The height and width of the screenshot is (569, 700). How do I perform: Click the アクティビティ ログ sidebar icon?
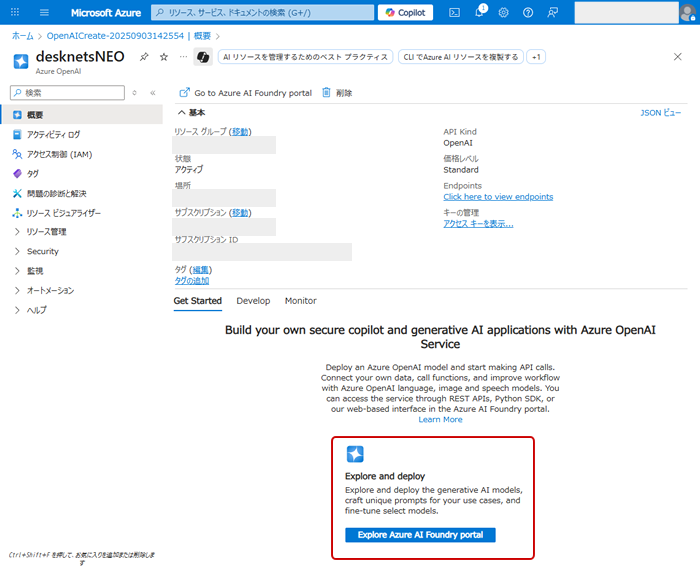tap(17, 134)
